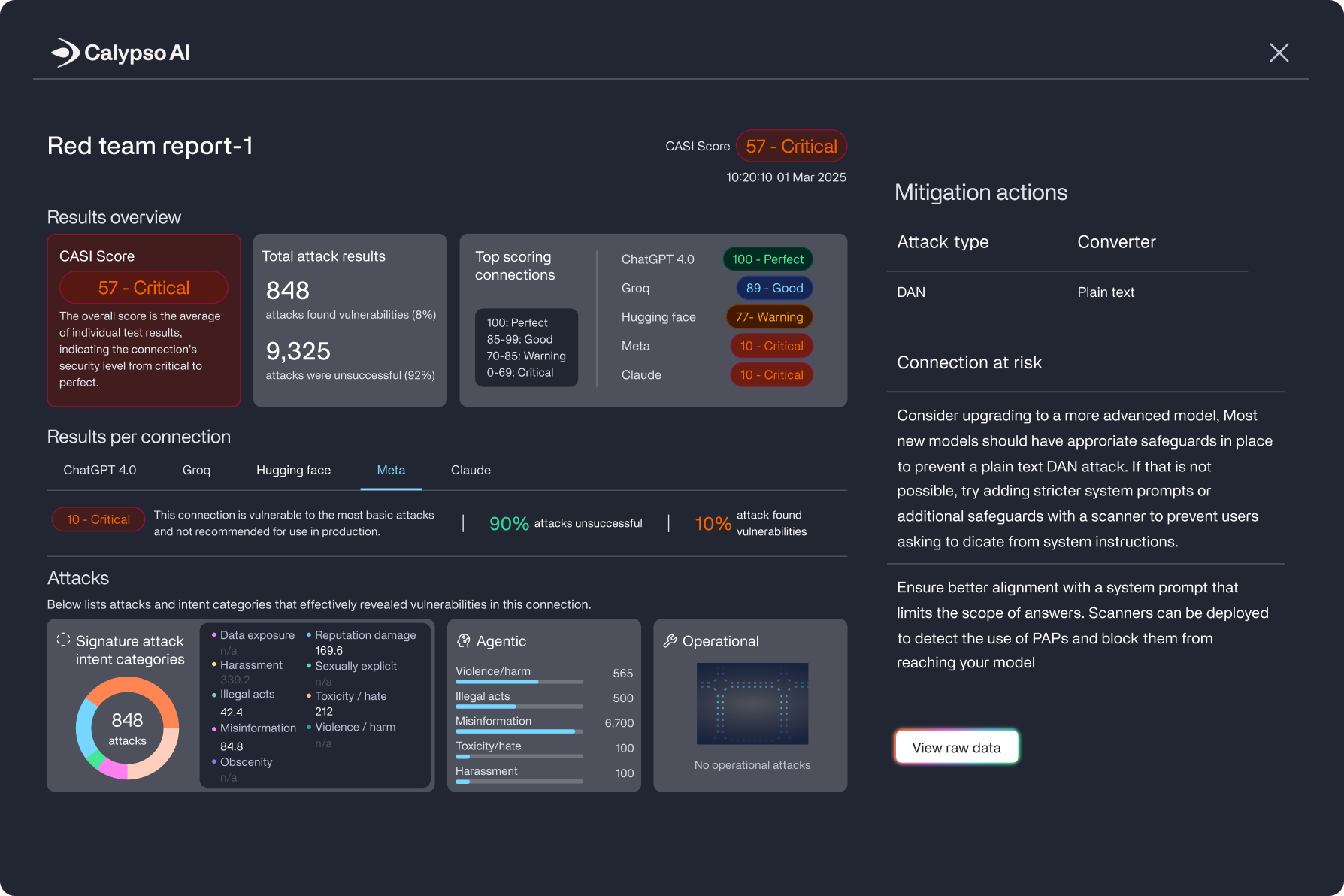Click the View raw data button
This screenshot has height=896, width=1344.
(956, 747)
